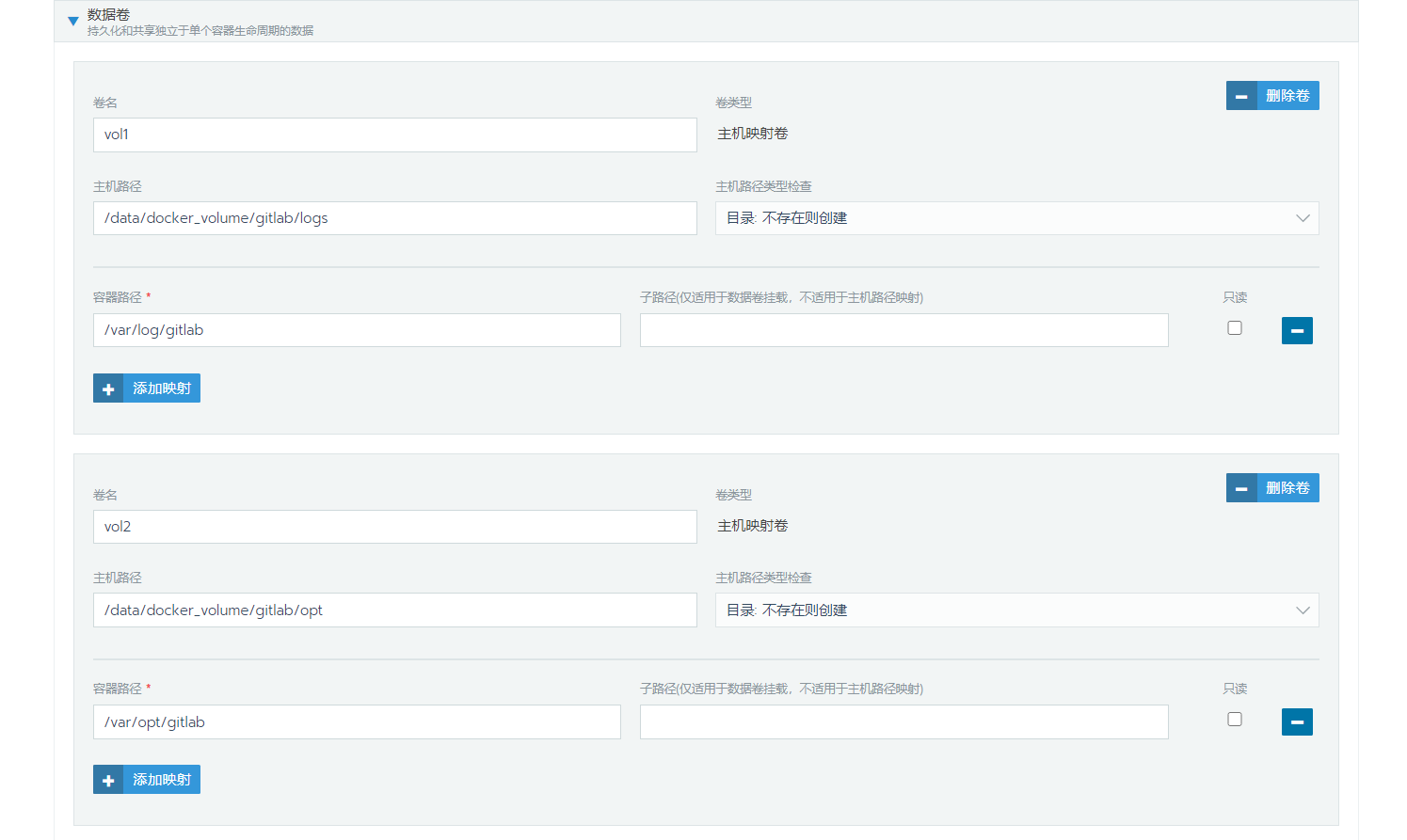Click empty 子路径 field in vol1
The width and height of the screenshot is (1407, 840).
click(903, 330)
